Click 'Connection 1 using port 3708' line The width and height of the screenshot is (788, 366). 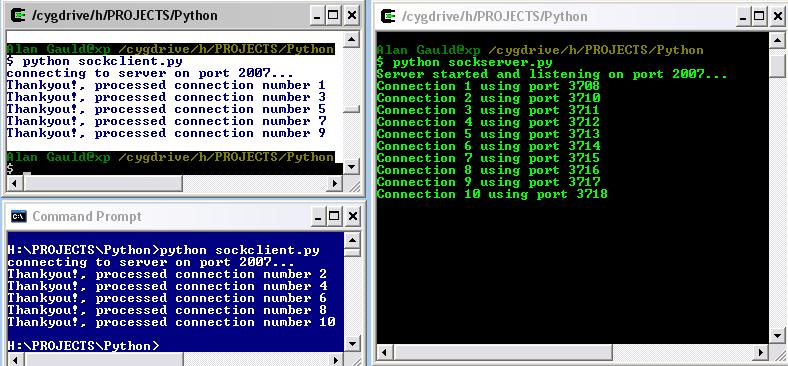pos(488,86)
